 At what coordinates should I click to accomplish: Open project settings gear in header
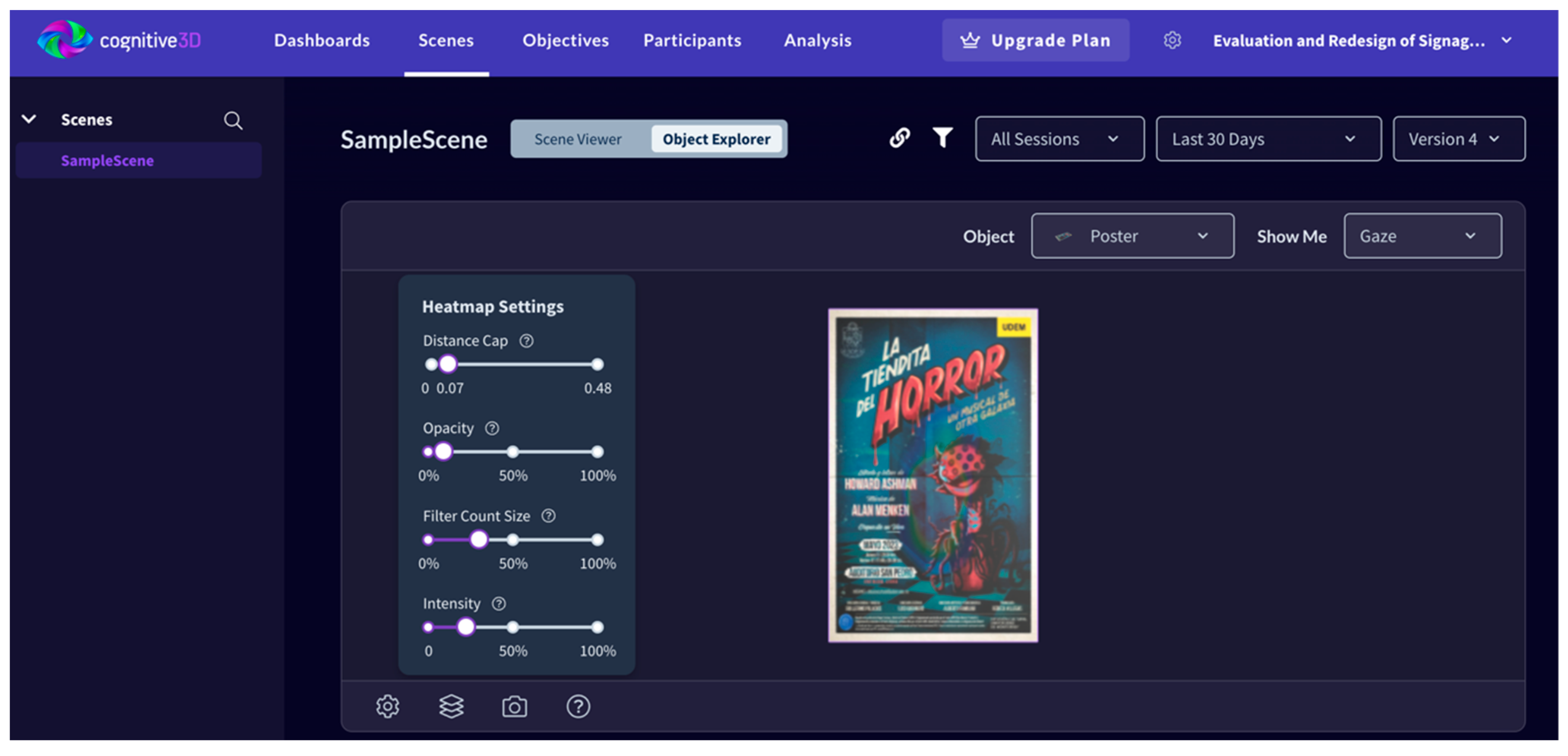point(1172,40)
